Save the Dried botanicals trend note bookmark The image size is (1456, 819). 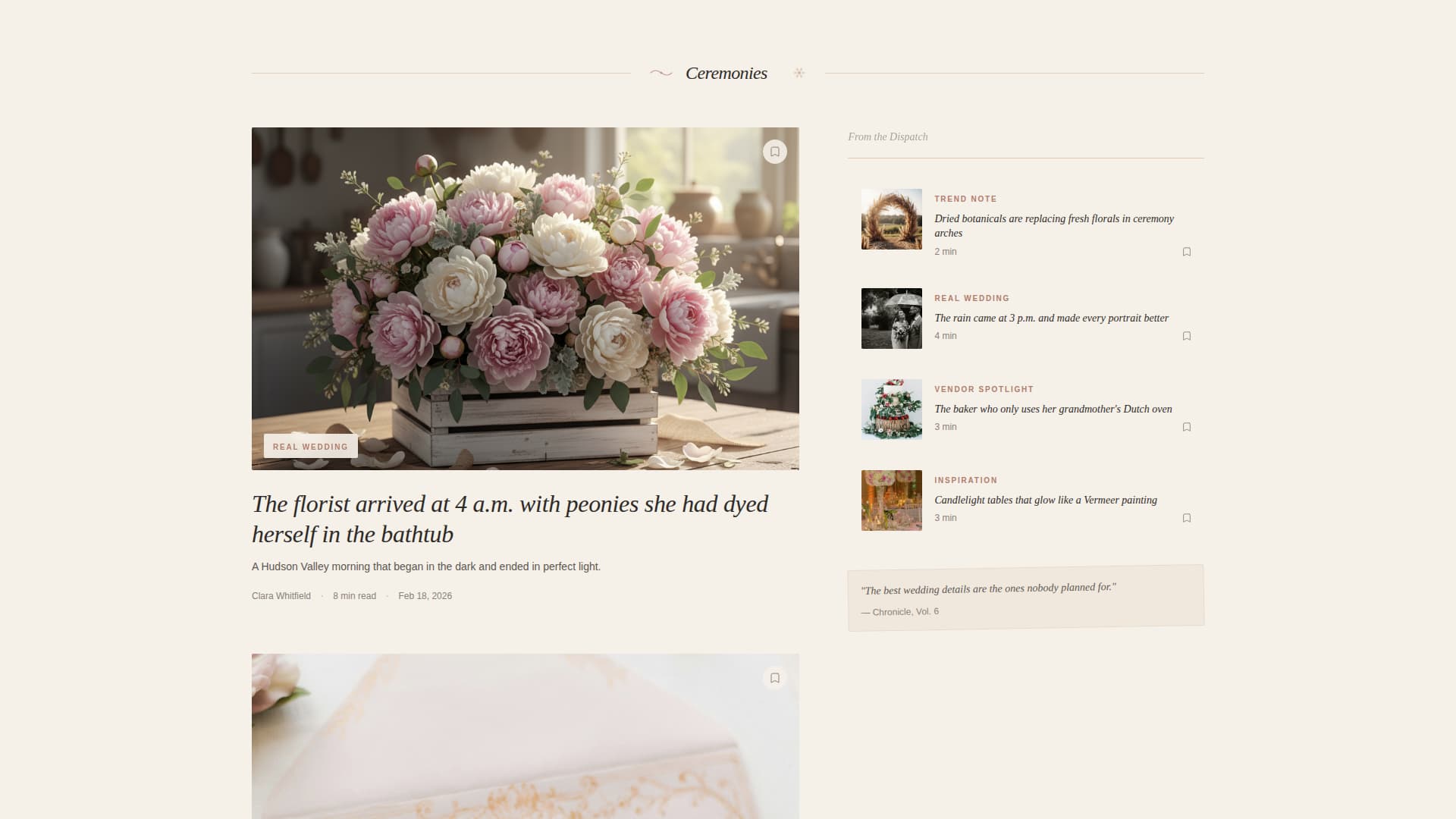click(1187, 252)
